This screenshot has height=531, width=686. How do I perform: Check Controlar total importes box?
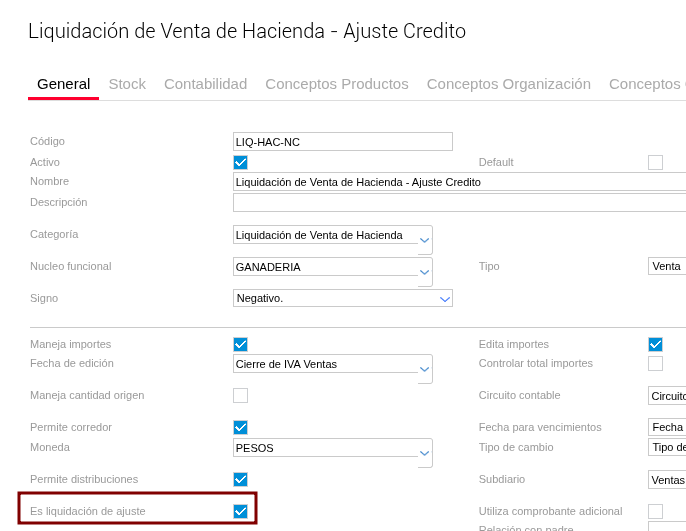coord(655,363)
